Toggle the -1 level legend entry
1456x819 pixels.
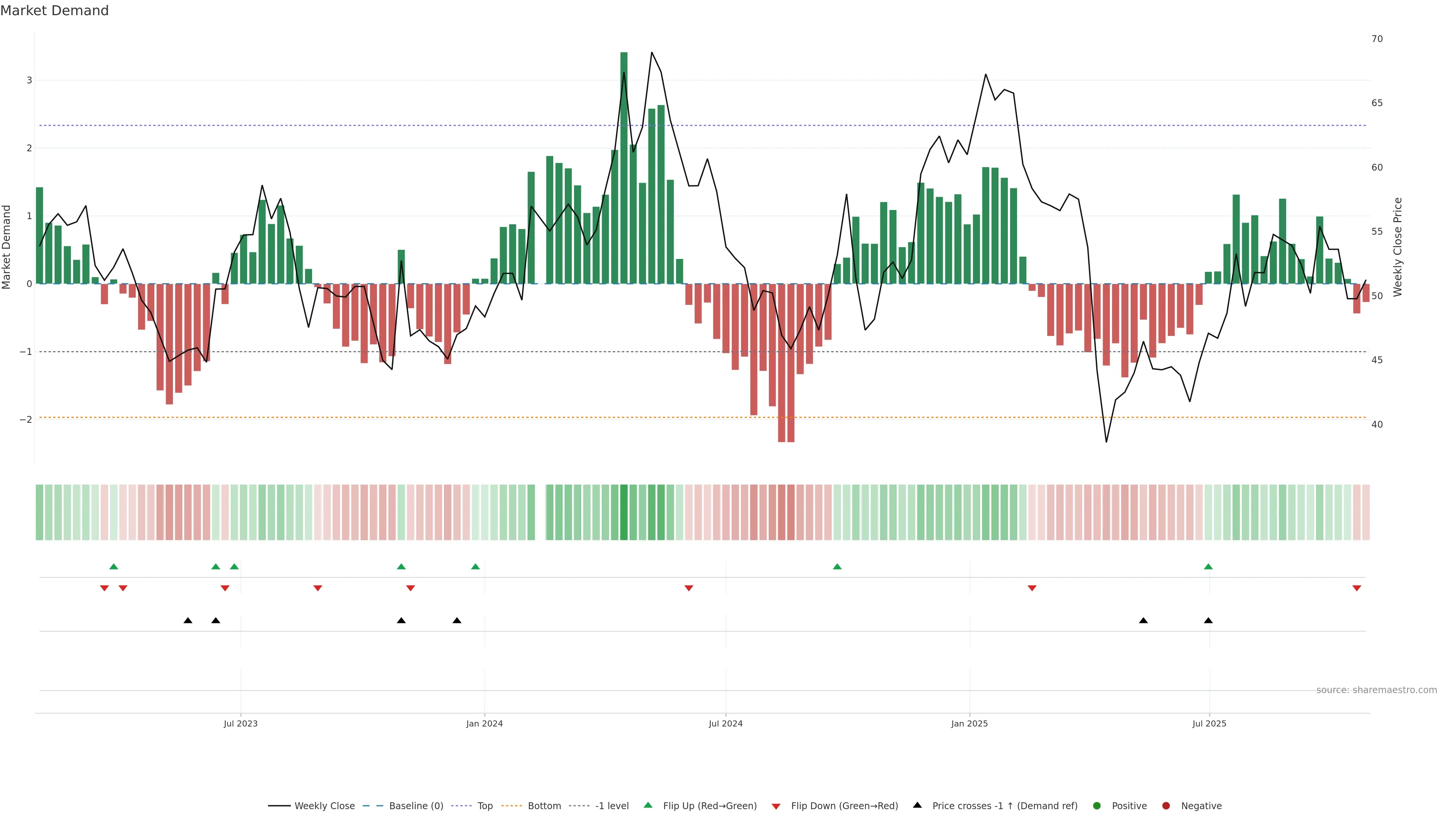[x=612, y=805]
